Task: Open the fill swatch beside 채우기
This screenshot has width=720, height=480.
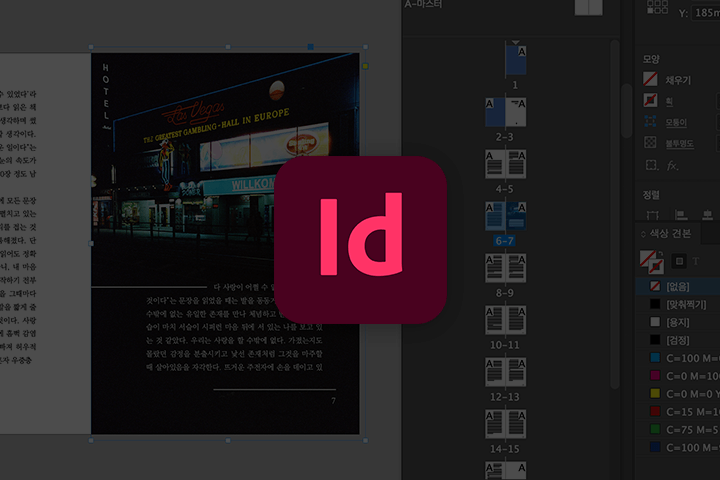Action: pos(650,79)
